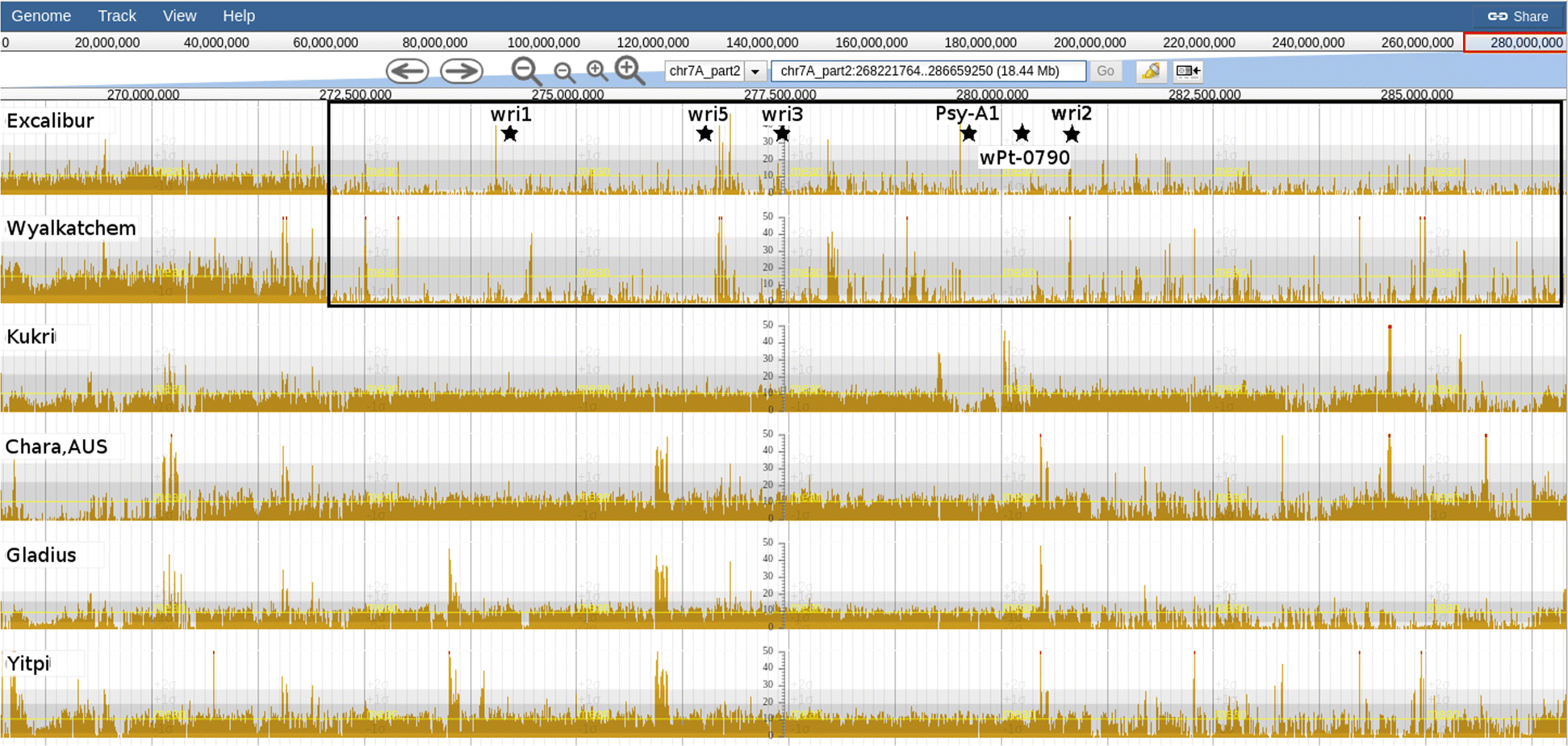
Task: Activate the highlight region marker tool
Action: pos(1152,71)
